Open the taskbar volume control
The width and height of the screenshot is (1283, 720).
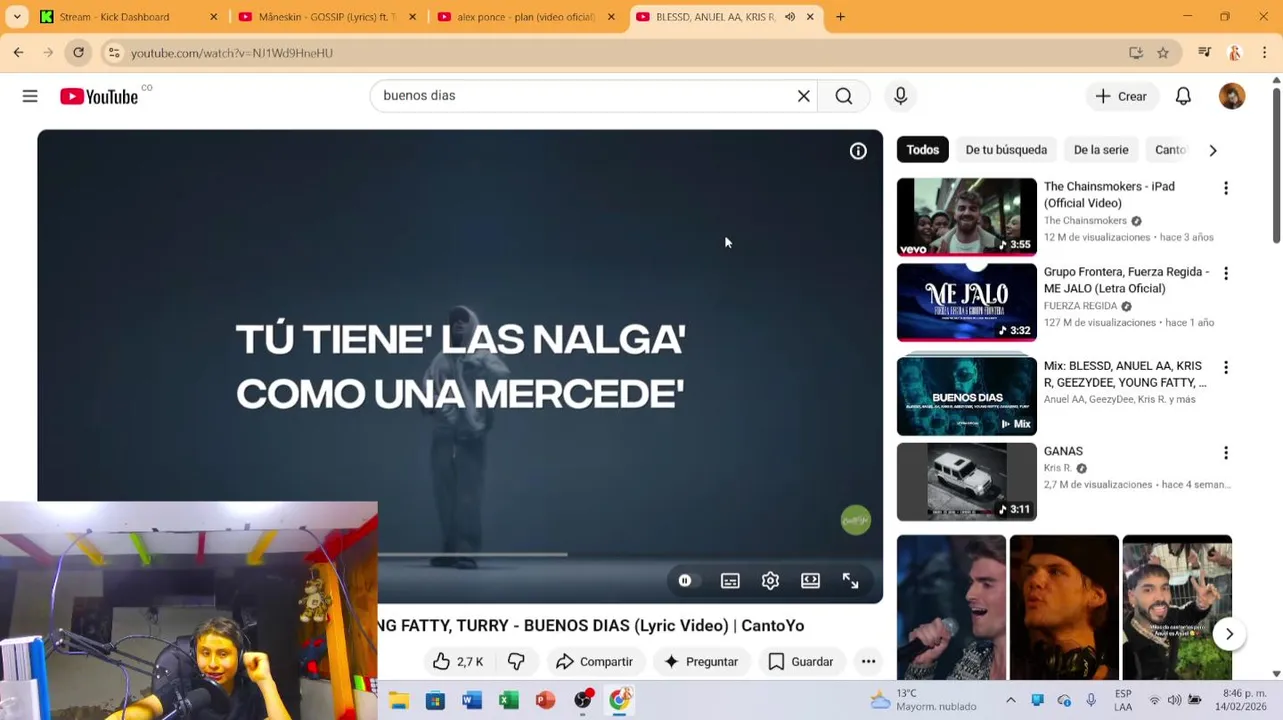pyautogui.click(x=1174, y=700)
